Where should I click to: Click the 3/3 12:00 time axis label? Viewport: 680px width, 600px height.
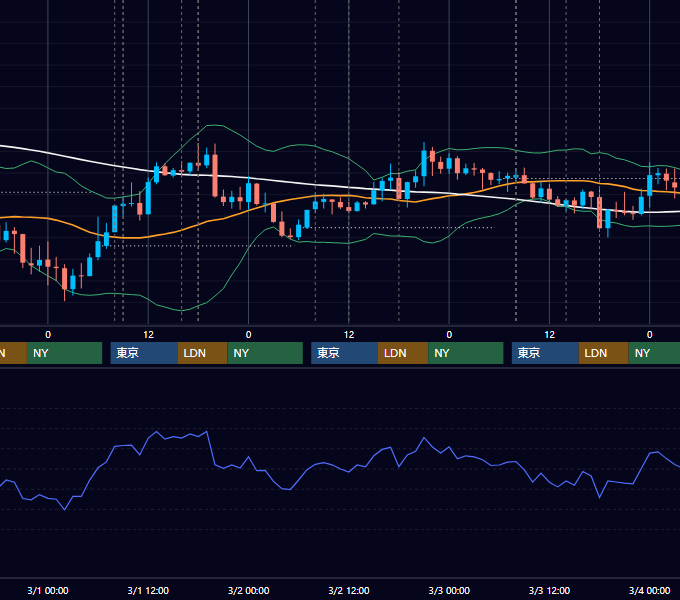549,590
